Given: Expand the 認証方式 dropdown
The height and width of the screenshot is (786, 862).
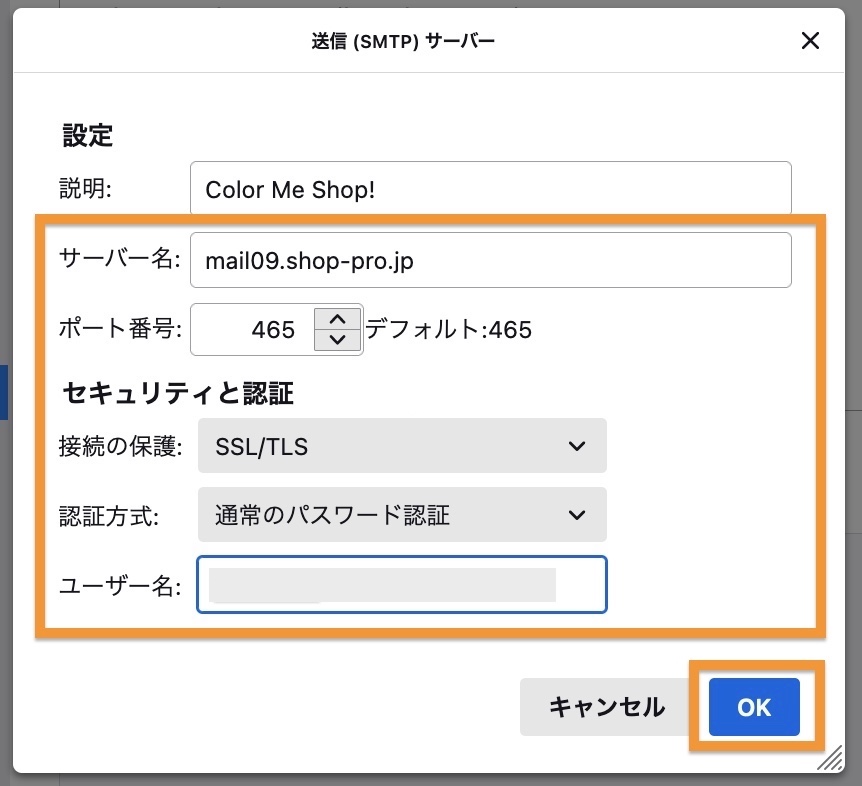Looking at the screenshot, I should (402, 515).
